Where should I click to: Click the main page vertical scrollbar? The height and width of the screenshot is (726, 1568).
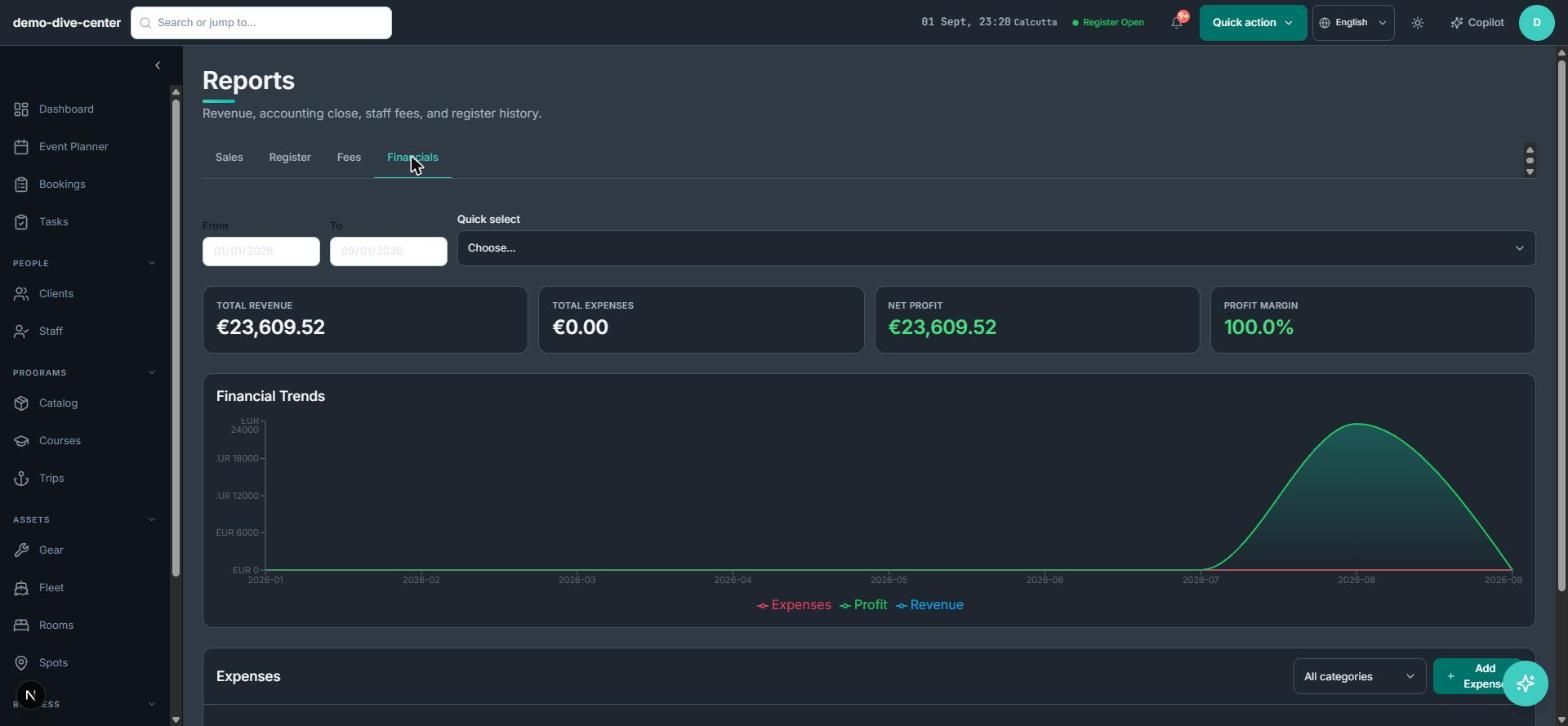(1561, 323)
